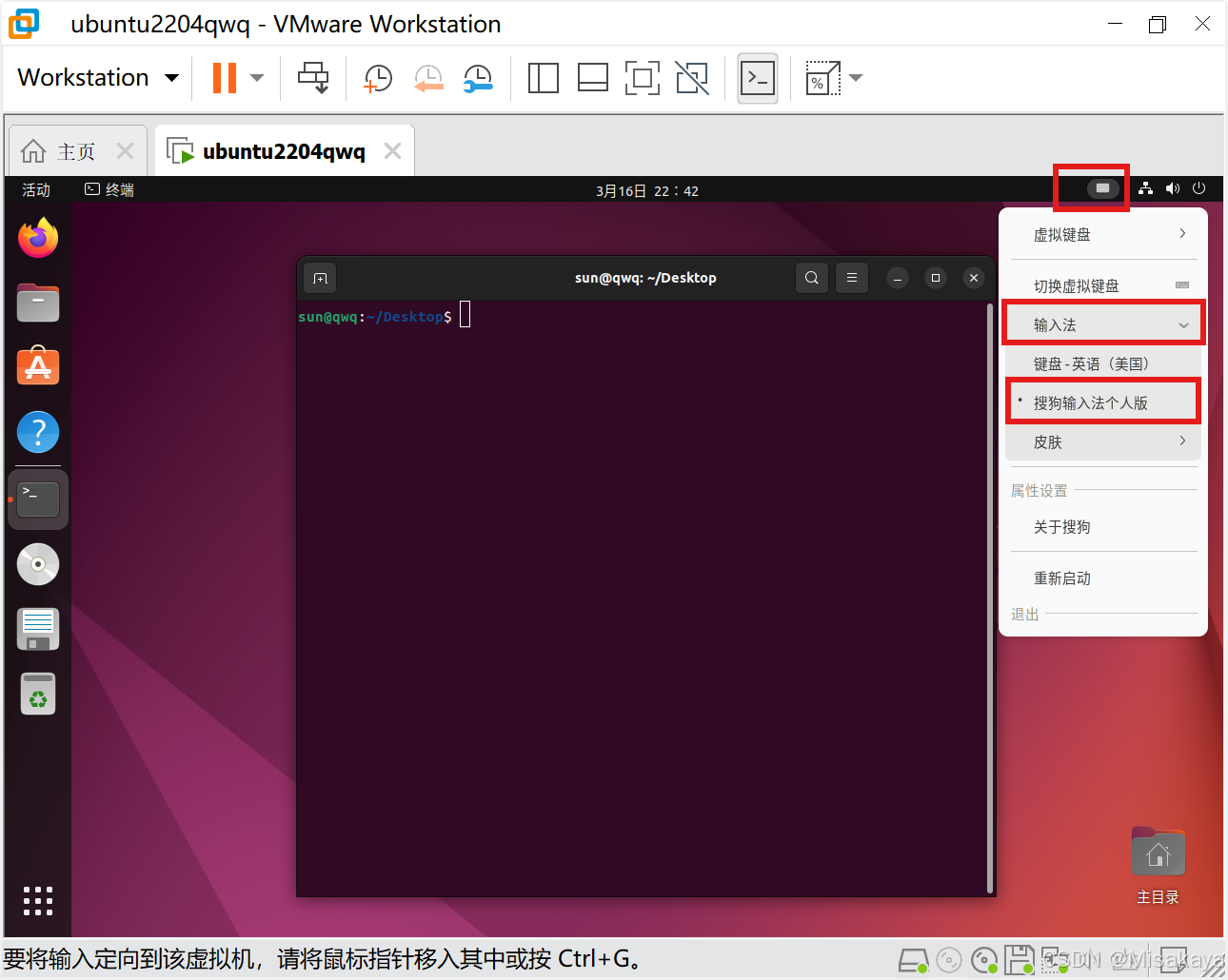Screen dimensions: 1228x980
Task: Click the terminal prompt input area
Action: coord(465,315)
